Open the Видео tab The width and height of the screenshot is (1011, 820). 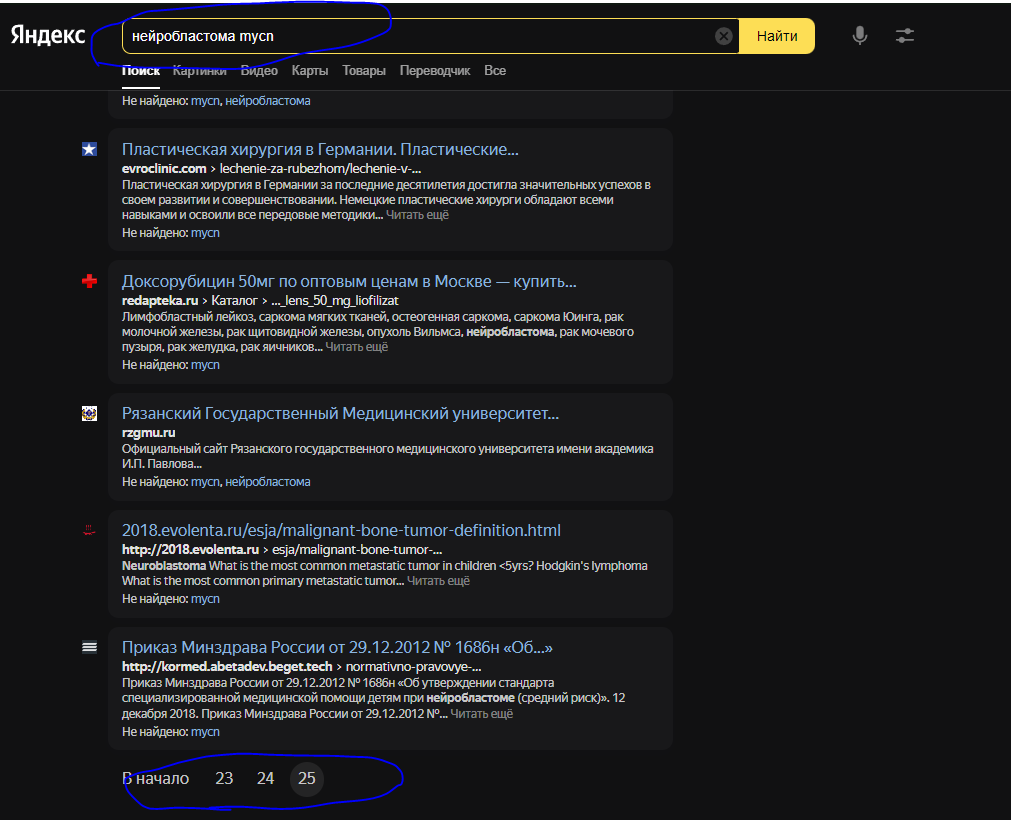[259, 71]
